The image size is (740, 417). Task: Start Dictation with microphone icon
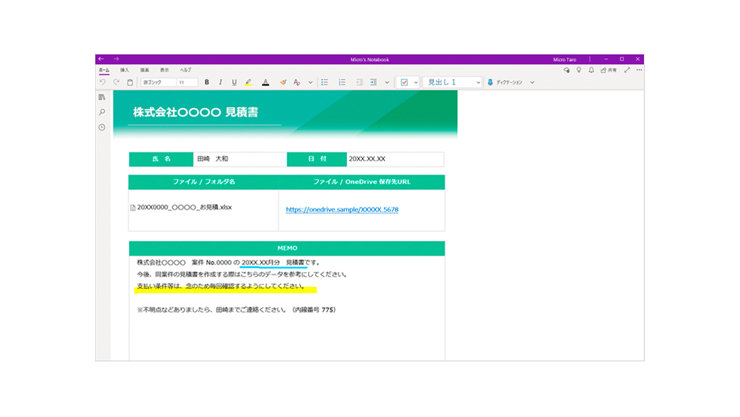pyautogui.click(x=490, y=82)
